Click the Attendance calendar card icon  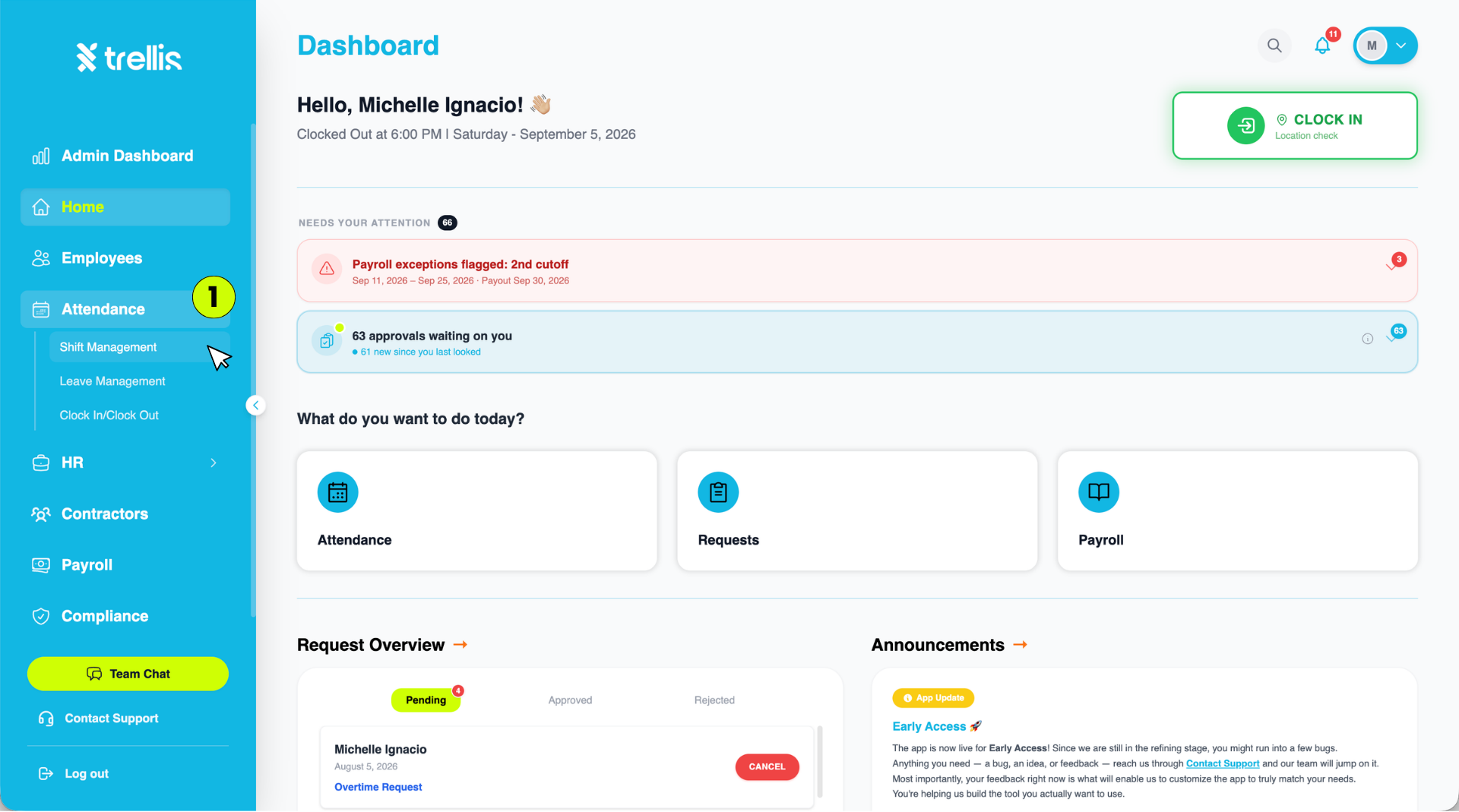click(337, 492)
